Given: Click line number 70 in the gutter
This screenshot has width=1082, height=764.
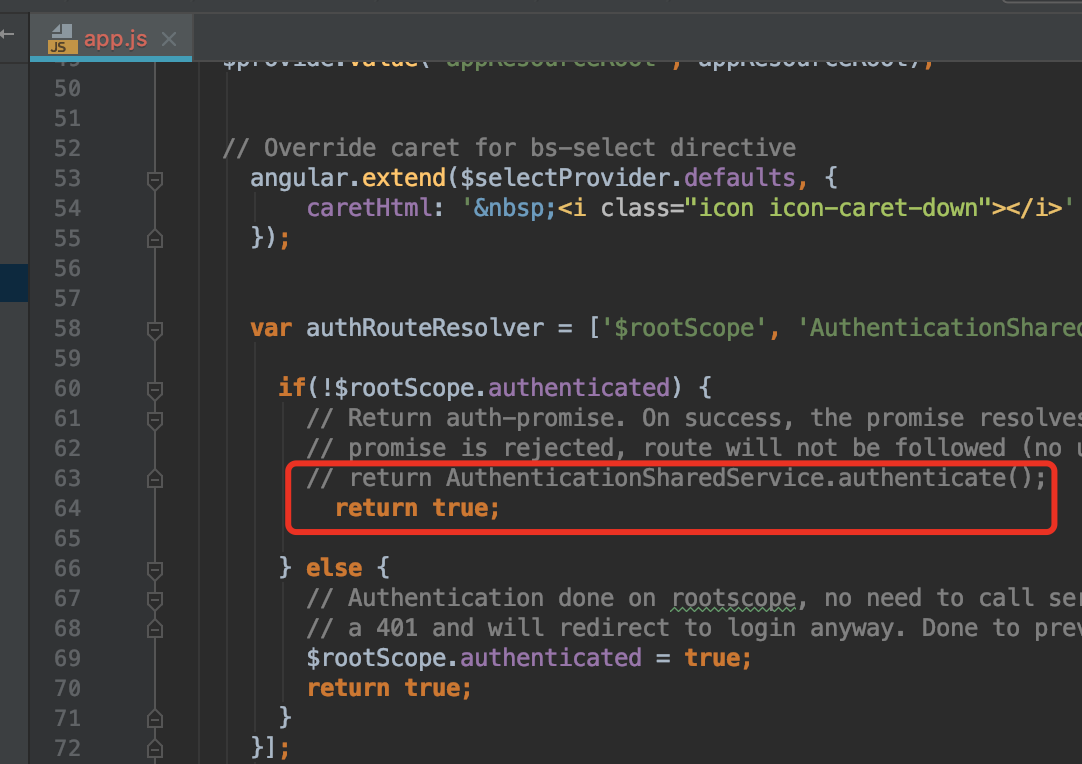Looking at the screenshot, I should pos(68,689).
